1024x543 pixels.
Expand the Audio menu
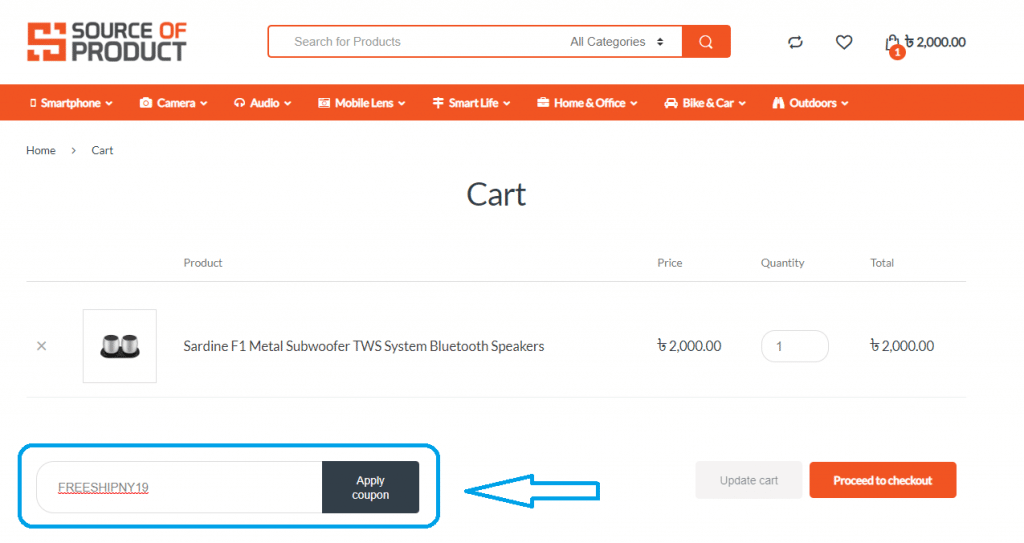point(262,103)
